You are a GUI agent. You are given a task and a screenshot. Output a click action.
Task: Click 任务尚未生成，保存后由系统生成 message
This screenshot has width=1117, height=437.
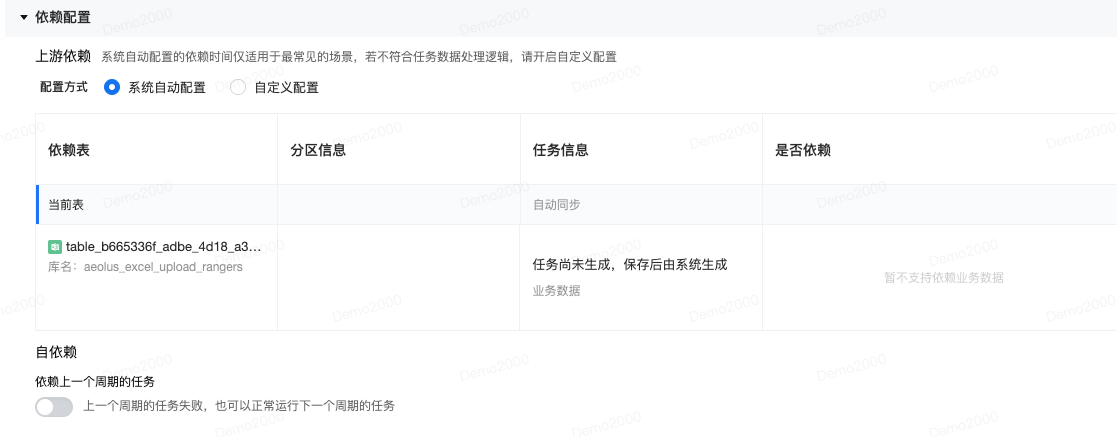pos(630,264)
